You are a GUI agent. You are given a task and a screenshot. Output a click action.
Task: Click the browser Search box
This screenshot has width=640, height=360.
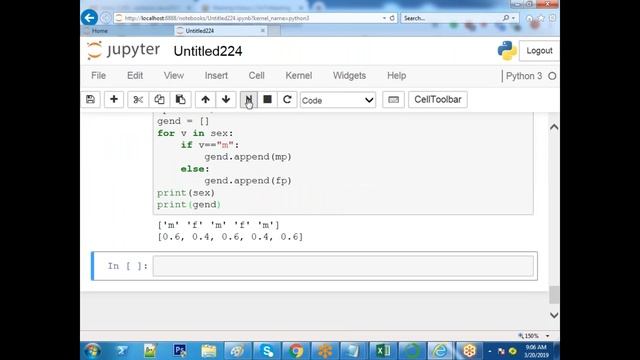[x=451, y=18]
